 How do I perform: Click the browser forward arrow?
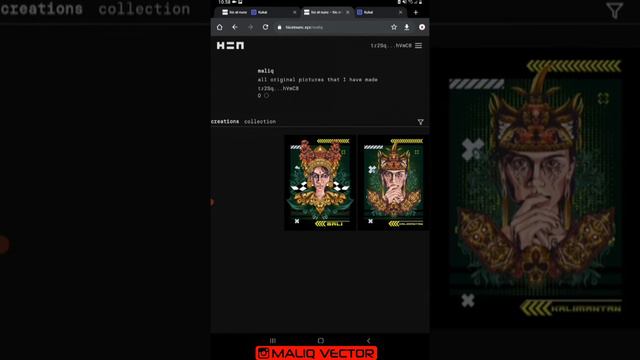pyautogui.click(x=250, y=27)
